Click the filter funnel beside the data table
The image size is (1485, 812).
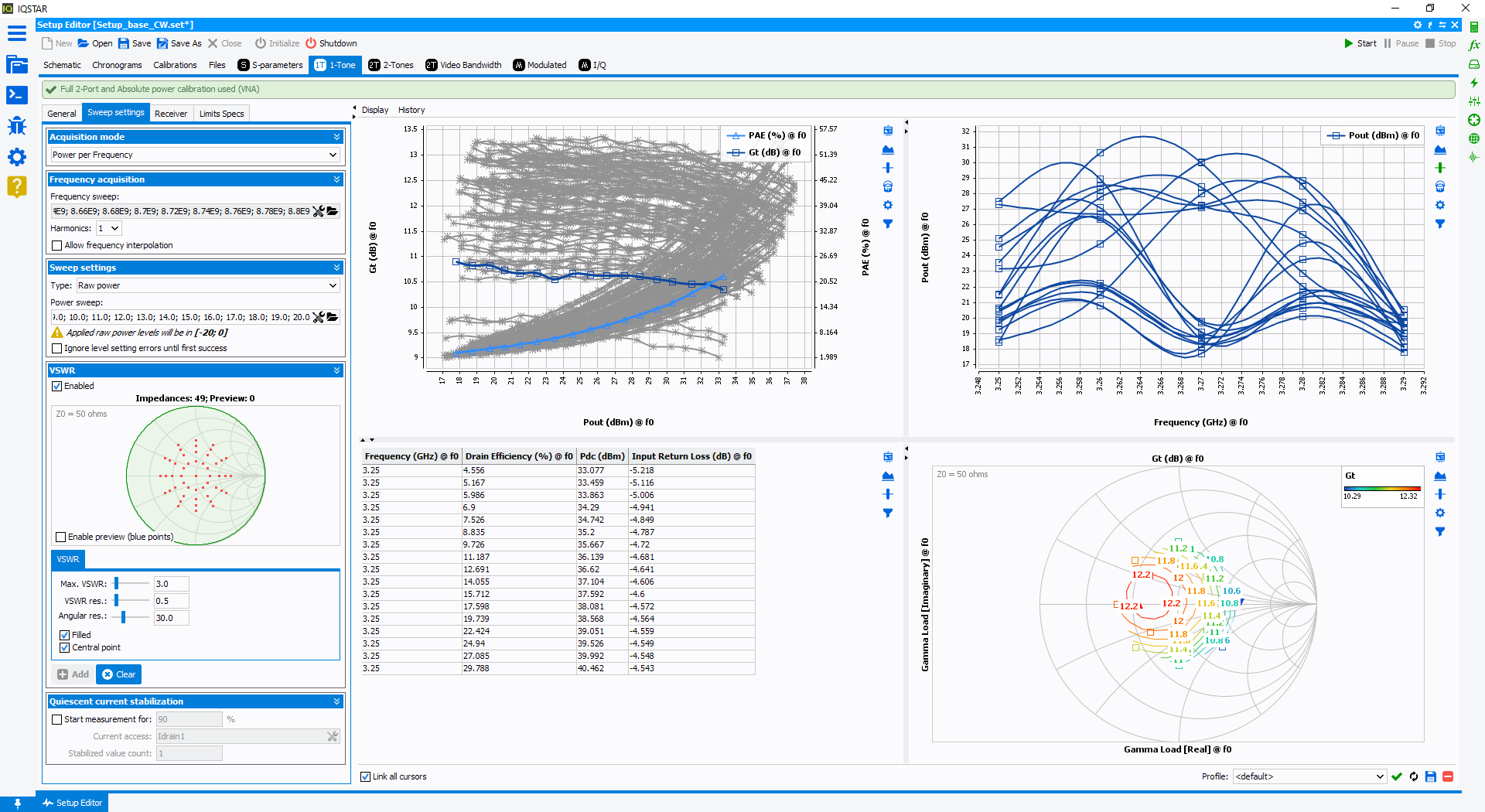pyautogui.click(x=888, y=513)
